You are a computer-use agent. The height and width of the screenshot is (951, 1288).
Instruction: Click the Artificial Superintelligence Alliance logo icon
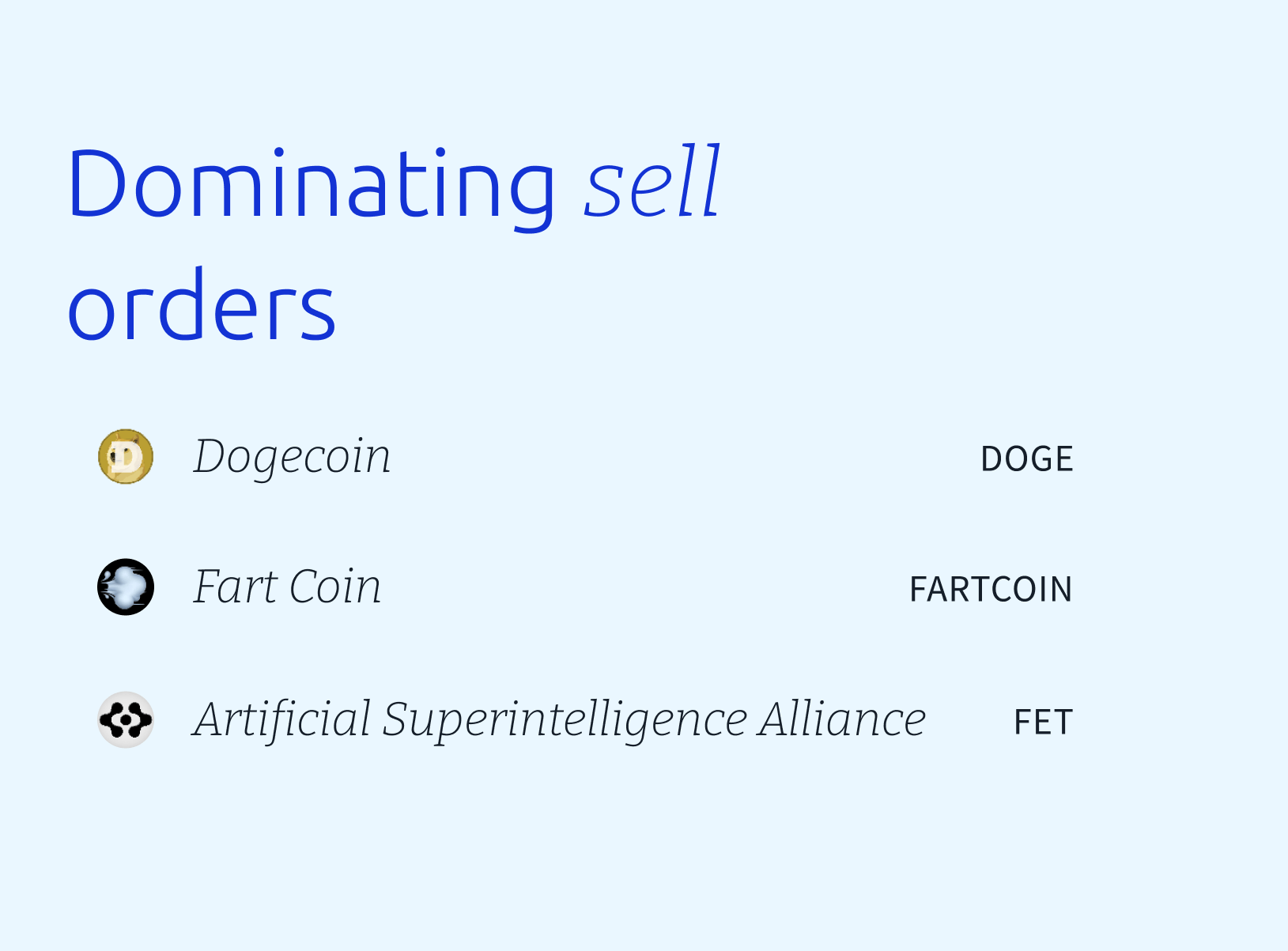[126, 720]
